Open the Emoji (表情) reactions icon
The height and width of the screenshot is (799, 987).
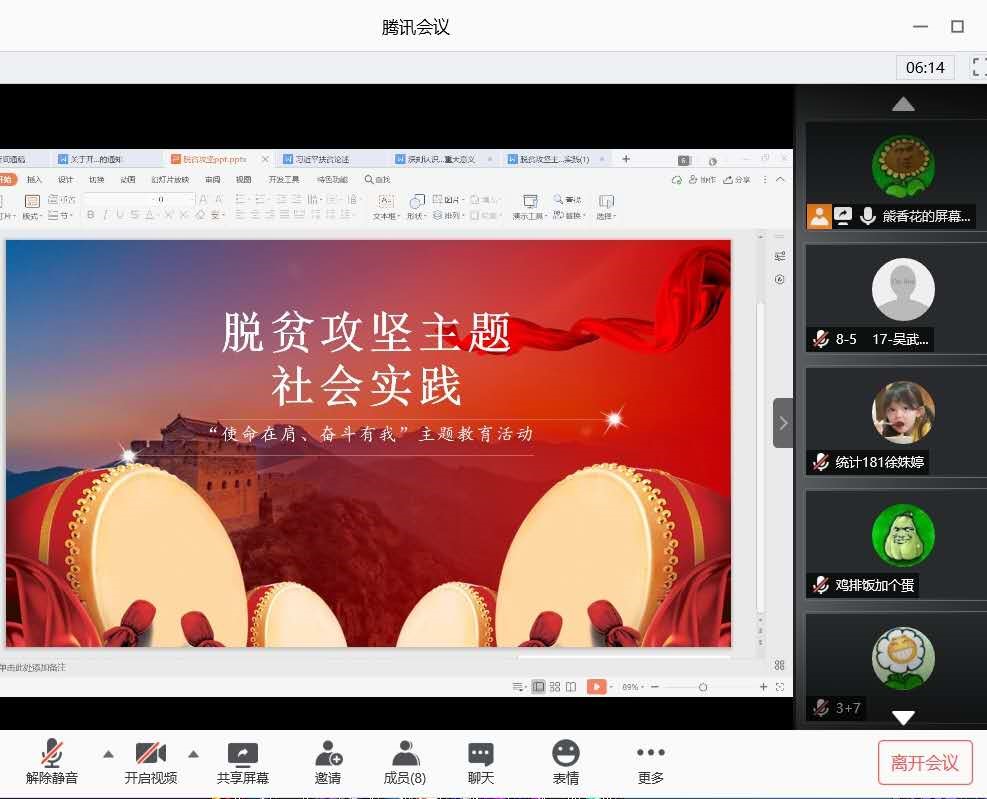(565, 754)
